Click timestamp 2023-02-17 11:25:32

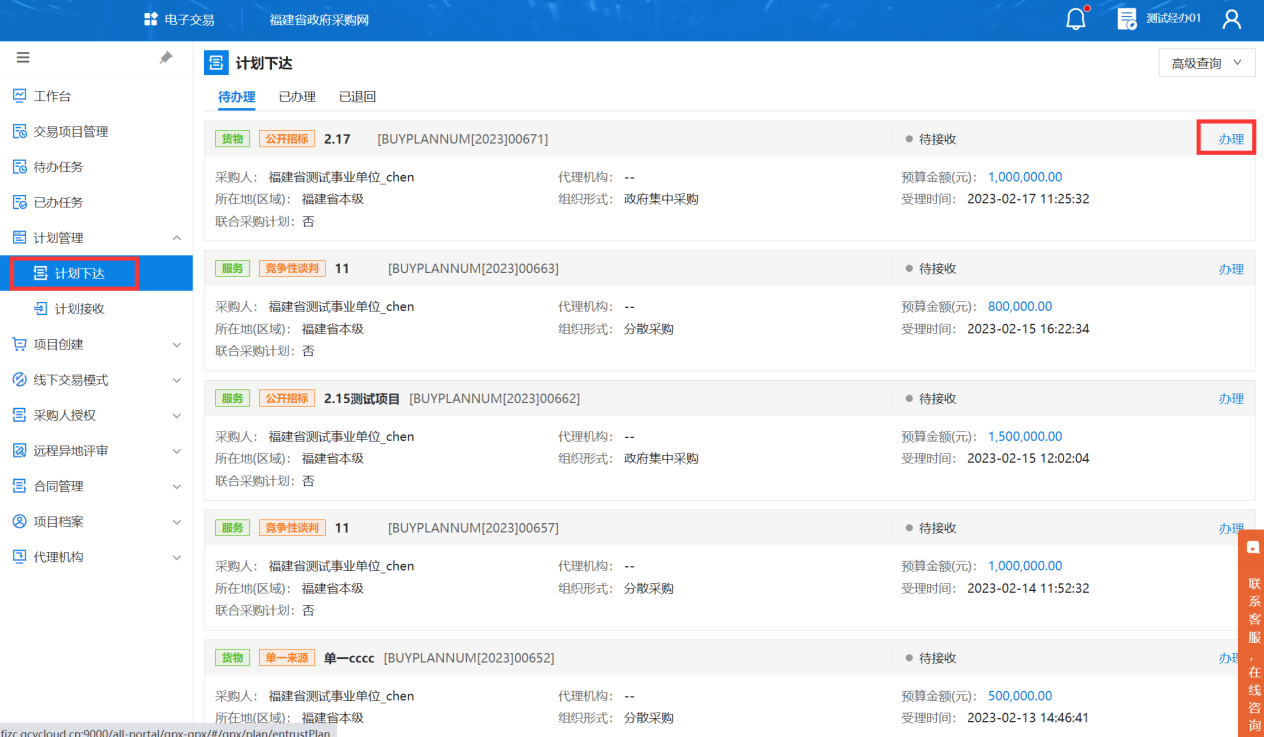[x=1028, y=199]
